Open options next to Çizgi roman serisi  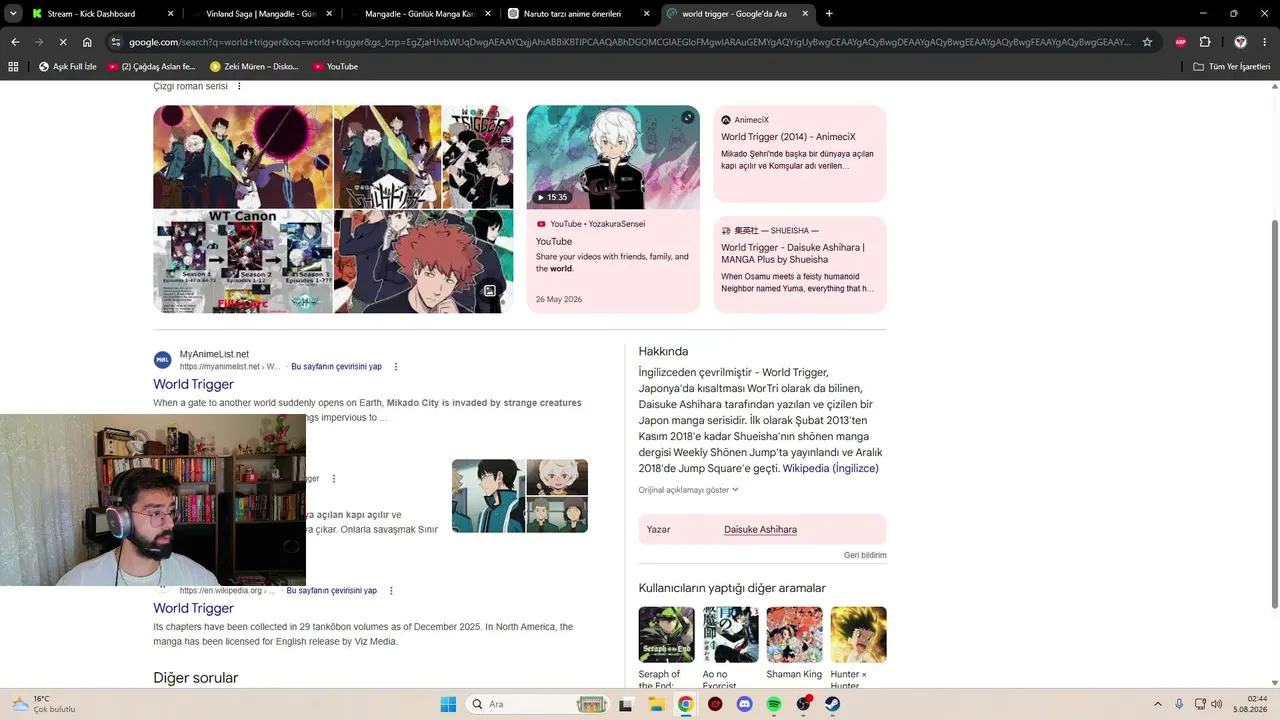coord(239,86)
